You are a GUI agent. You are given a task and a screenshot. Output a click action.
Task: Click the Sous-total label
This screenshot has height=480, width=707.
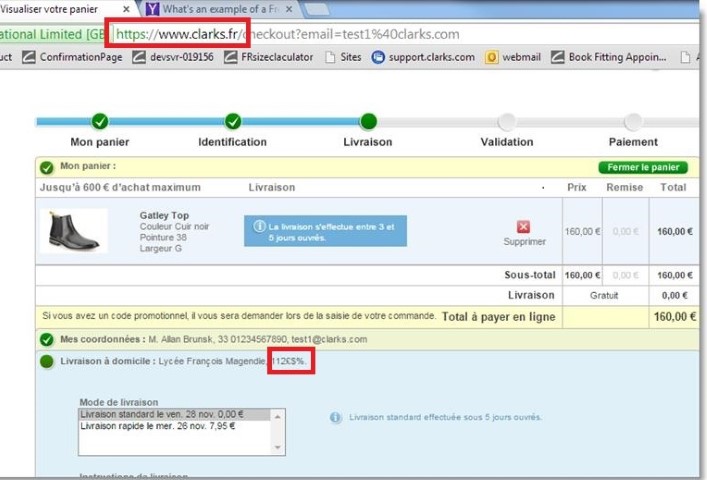point(530,275)
